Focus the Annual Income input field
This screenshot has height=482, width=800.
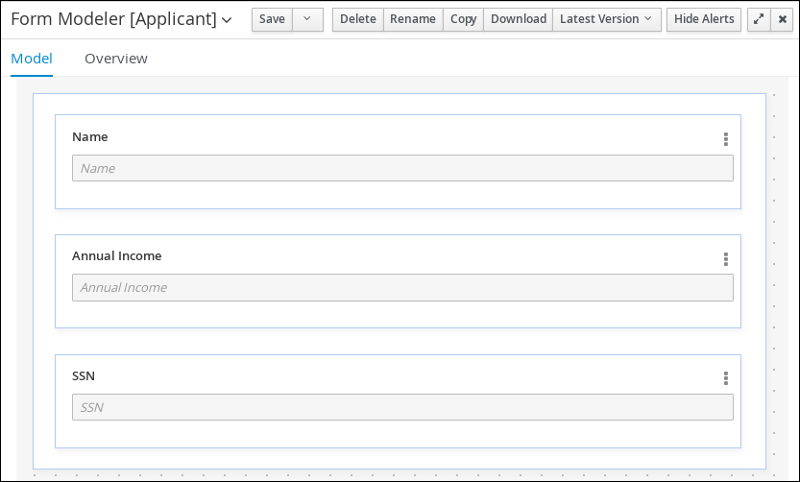click(402, 288)
